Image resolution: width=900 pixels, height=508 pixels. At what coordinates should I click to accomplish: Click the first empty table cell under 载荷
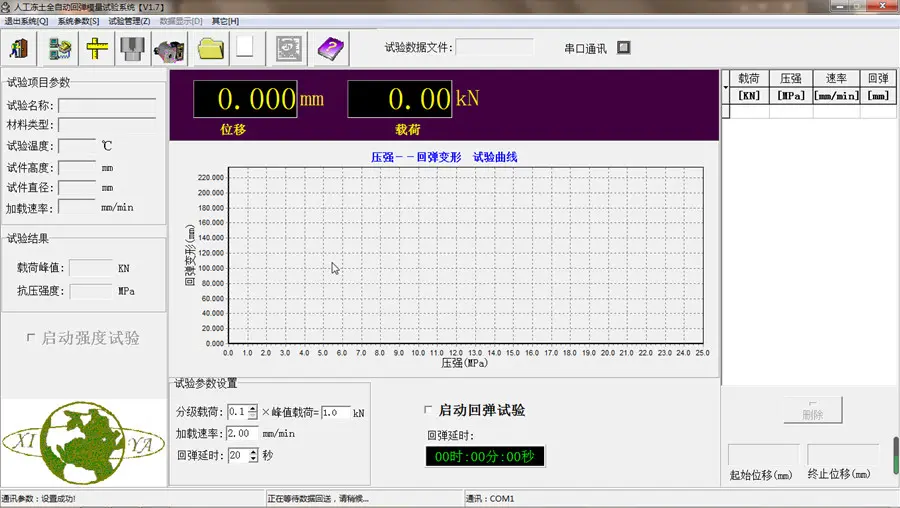(x=749, y=111)
